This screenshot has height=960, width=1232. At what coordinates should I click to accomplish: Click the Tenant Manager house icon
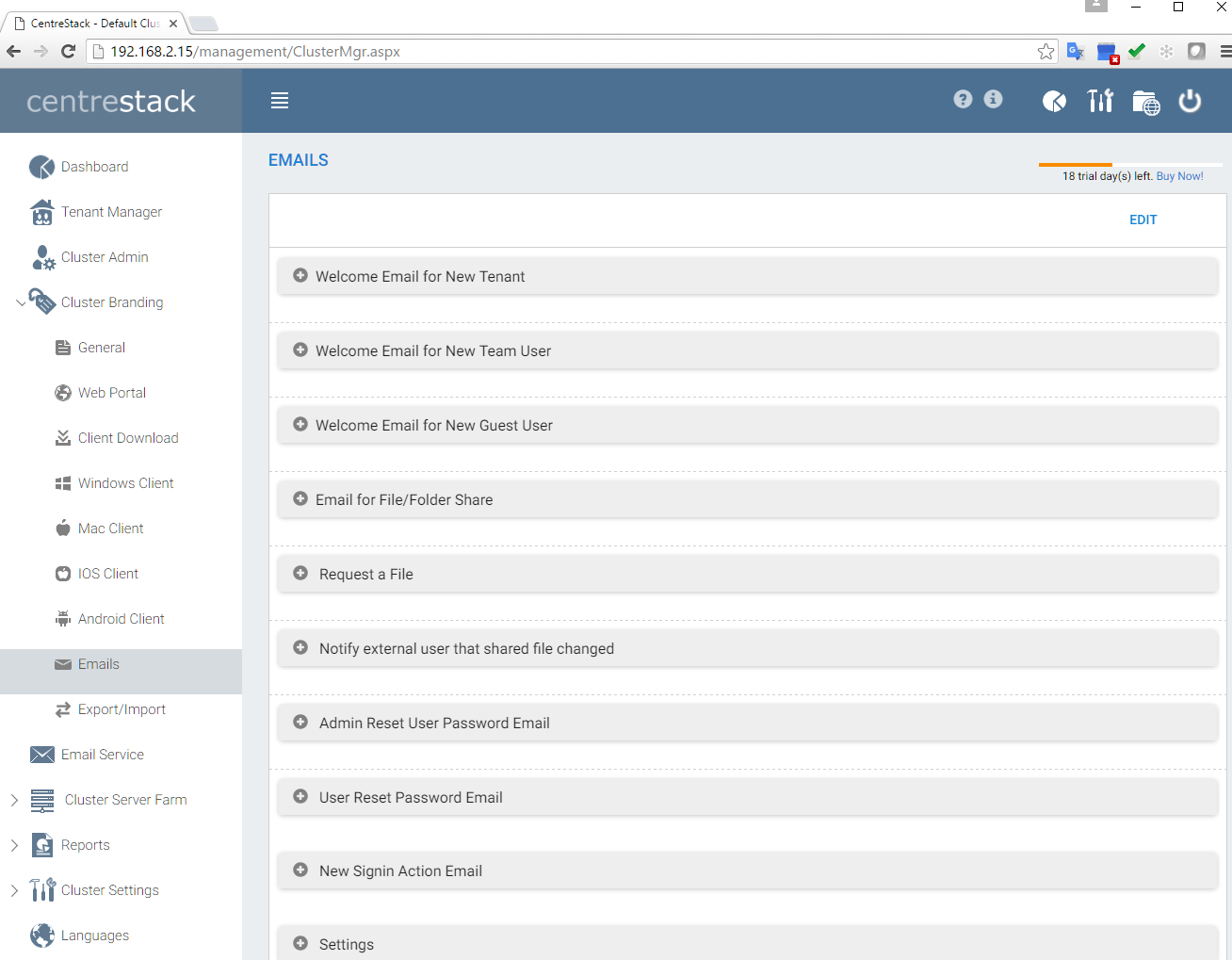41,212
